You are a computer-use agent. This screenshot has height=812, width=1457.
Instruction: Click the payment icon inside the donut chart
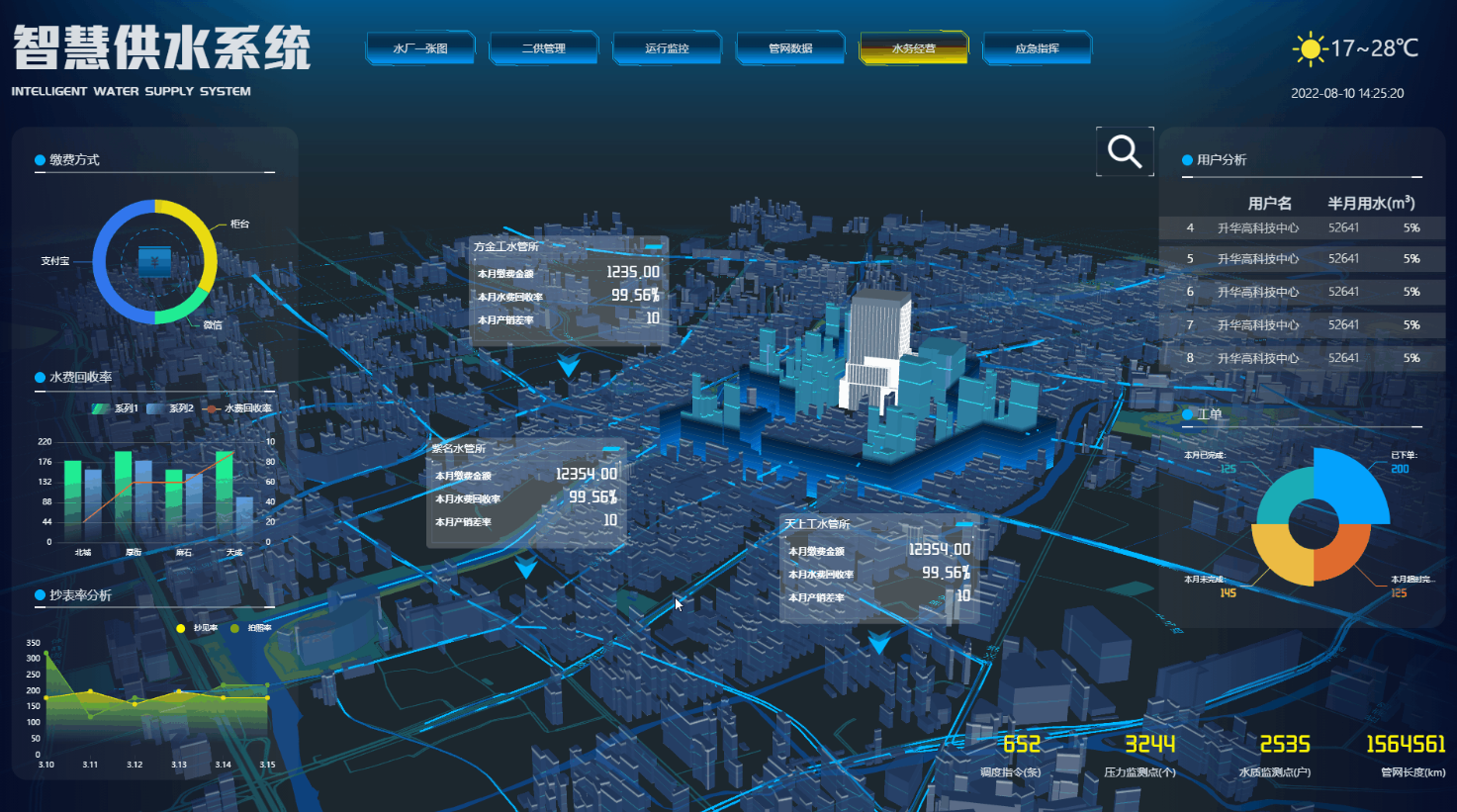(x=154, y=261)
